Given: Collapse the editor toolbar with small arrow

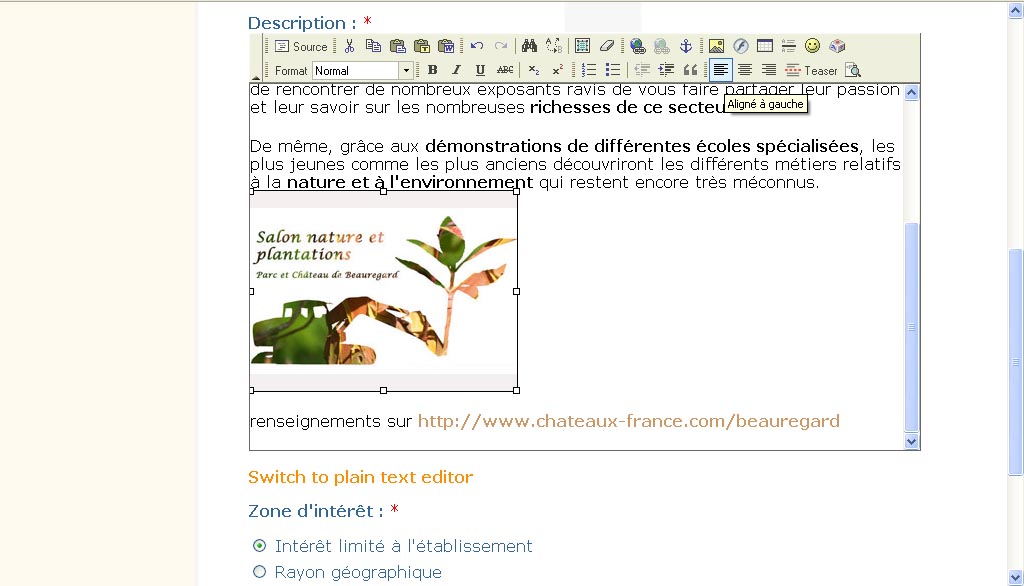Looking at the screenshot, I should point(256,77).
